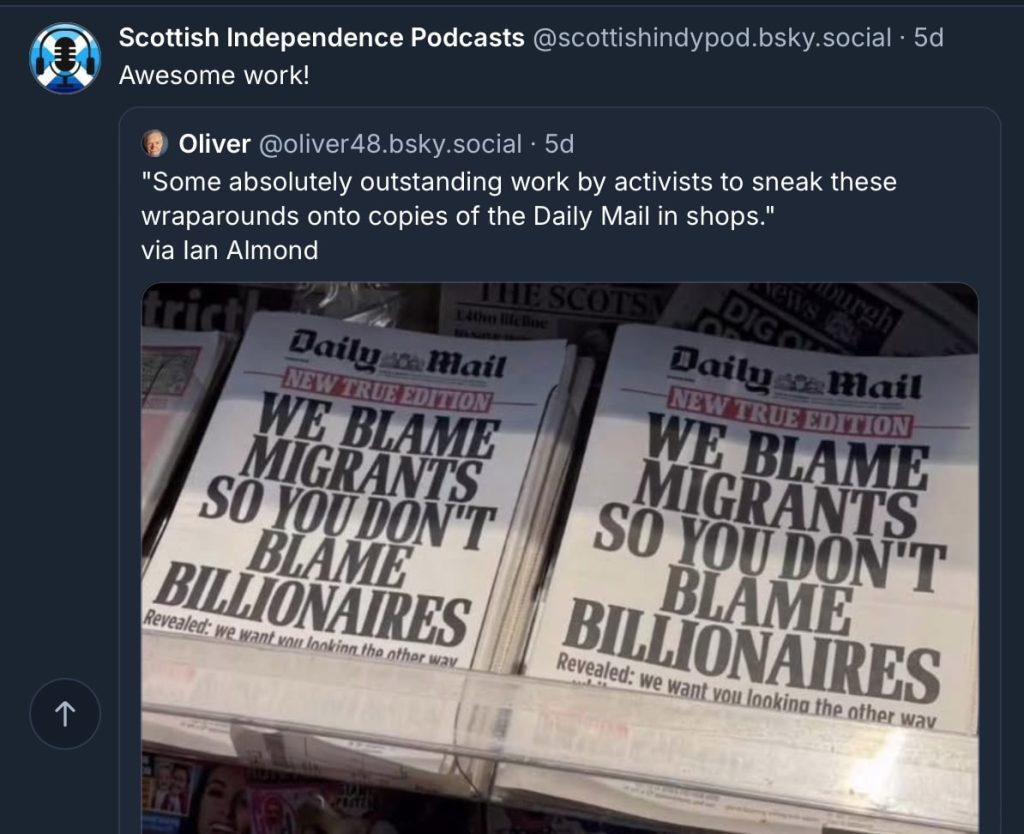Click Oliver's small profile avatar
The width and height of the screenshot is (1024, 834).
(155, 144)
